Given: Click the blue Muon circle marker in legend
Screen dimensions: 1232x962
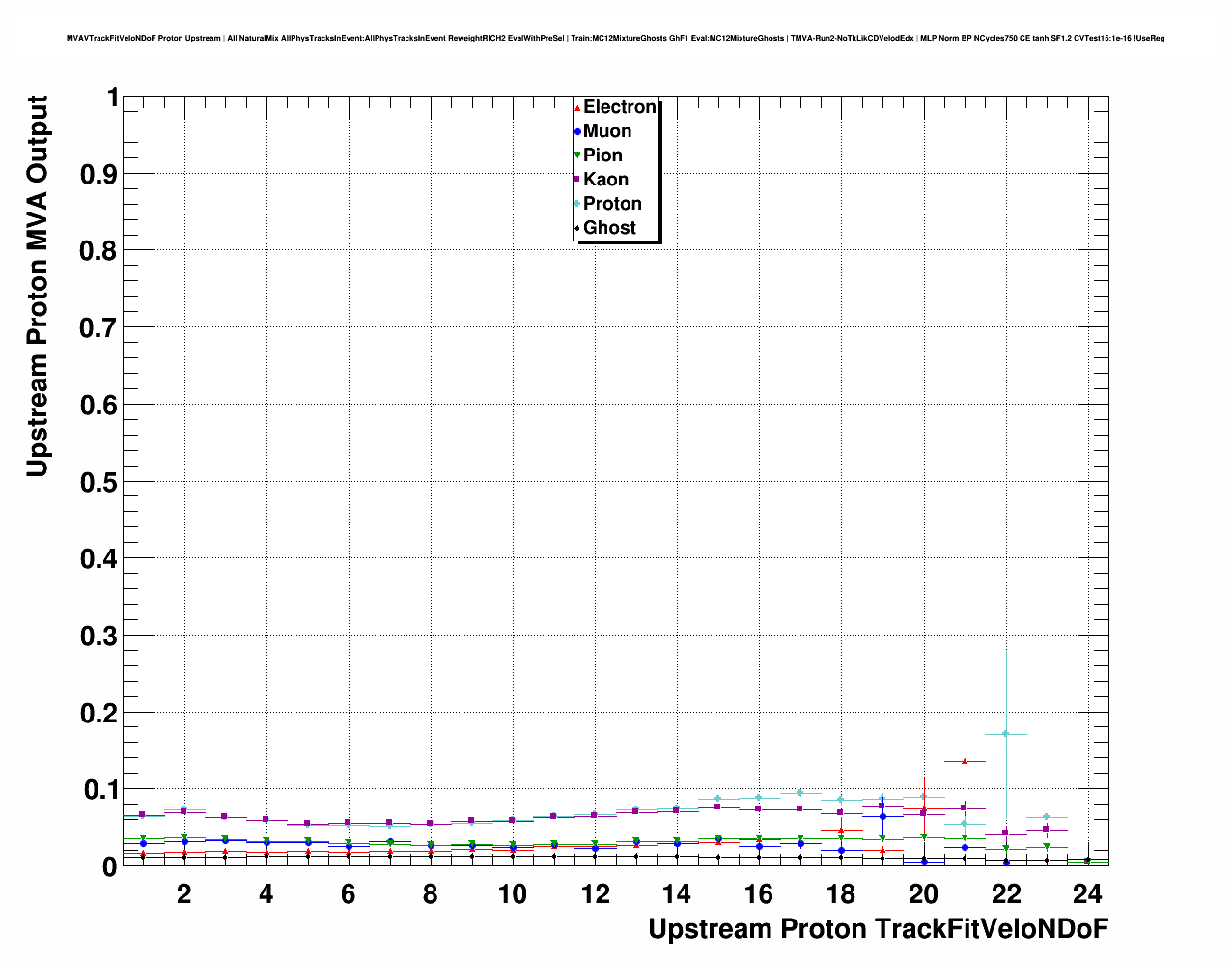Looking at the screenshot, I should pos(577,132).
